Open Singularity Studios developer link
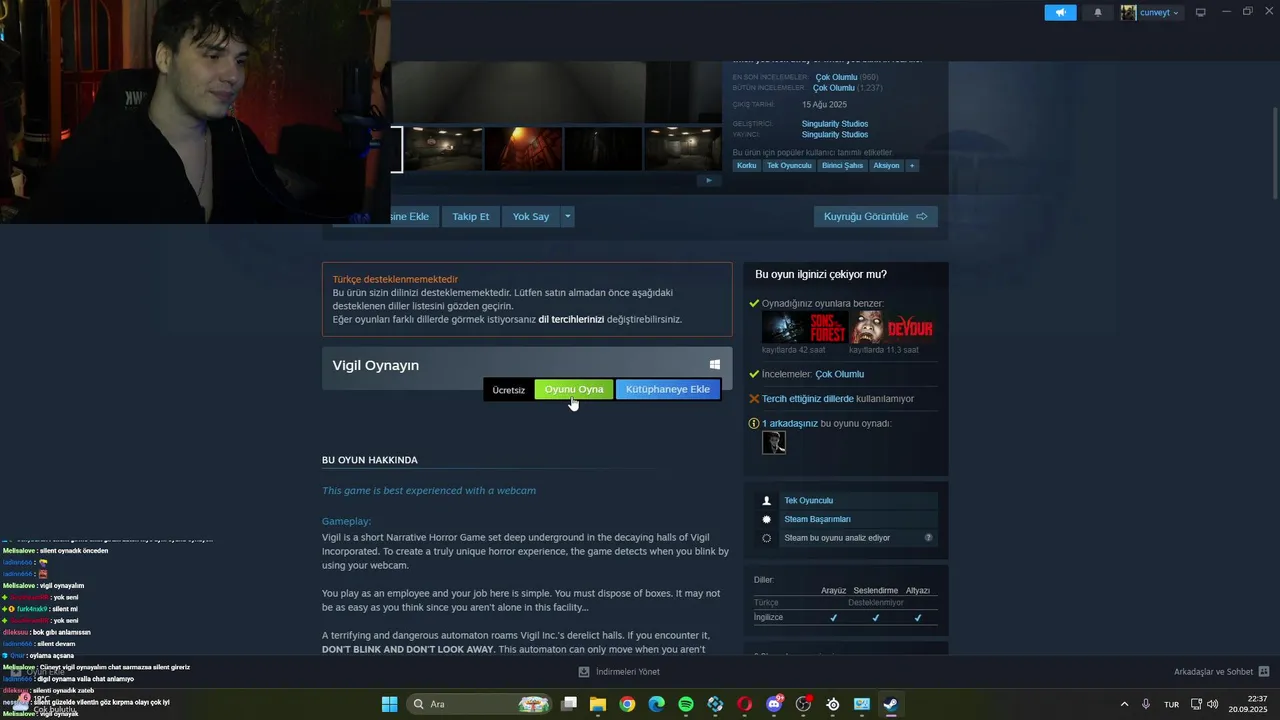Image resolution: width=1280 pixels, height=720 pixels. (x=835, y=124)
